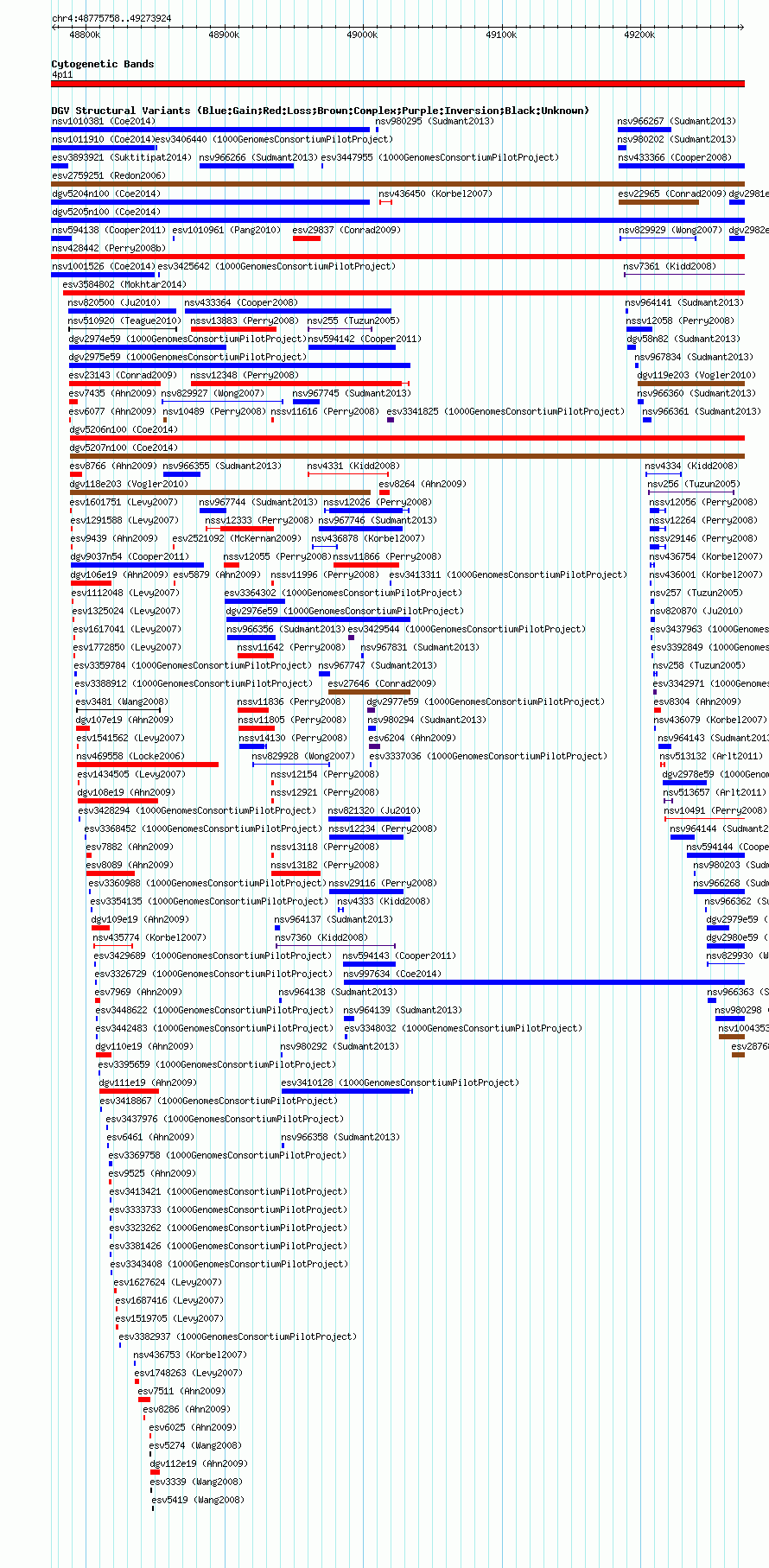The height and width of the screenshot is (1568, 769).
Task: Click the 48800k ruler tick label
Action: (85, 35)
